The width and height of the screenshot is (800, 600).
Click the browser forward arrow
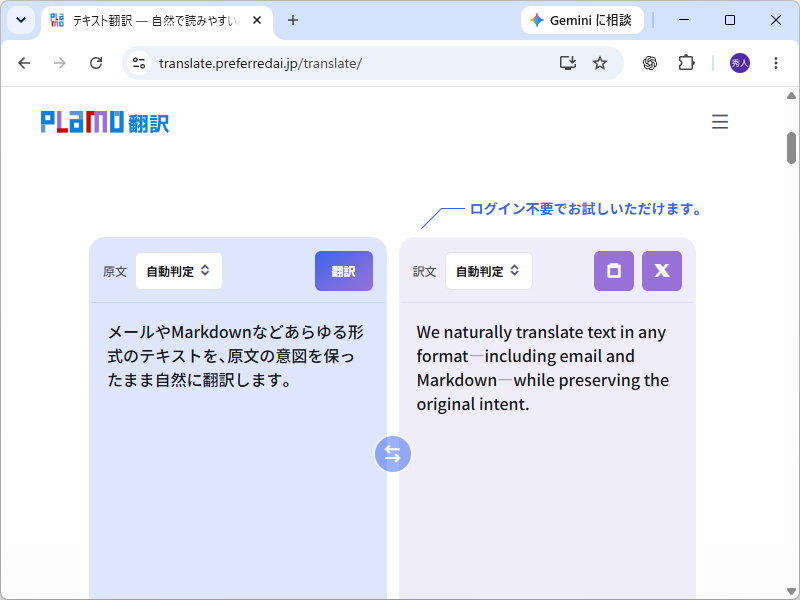(60, 63)
